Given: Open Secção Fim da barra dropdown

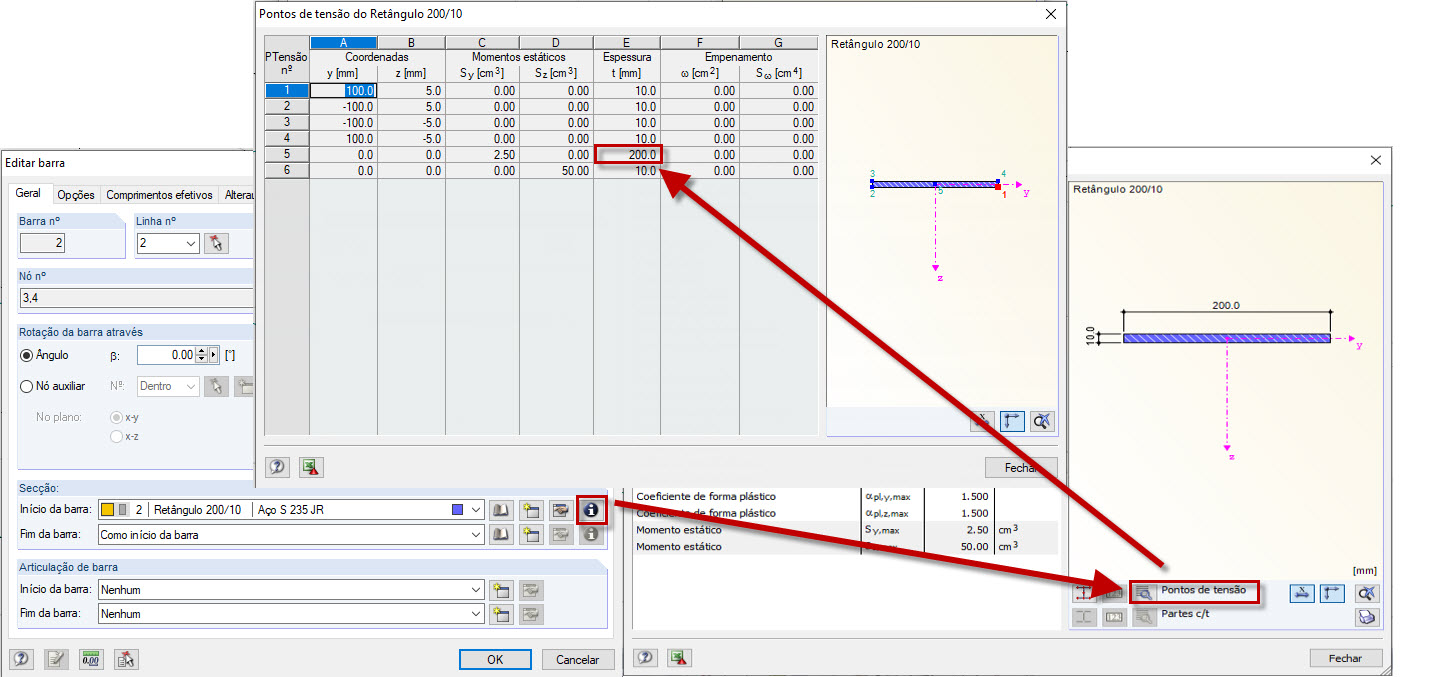Looking at the screenshot, I should (x=476, y=535).
